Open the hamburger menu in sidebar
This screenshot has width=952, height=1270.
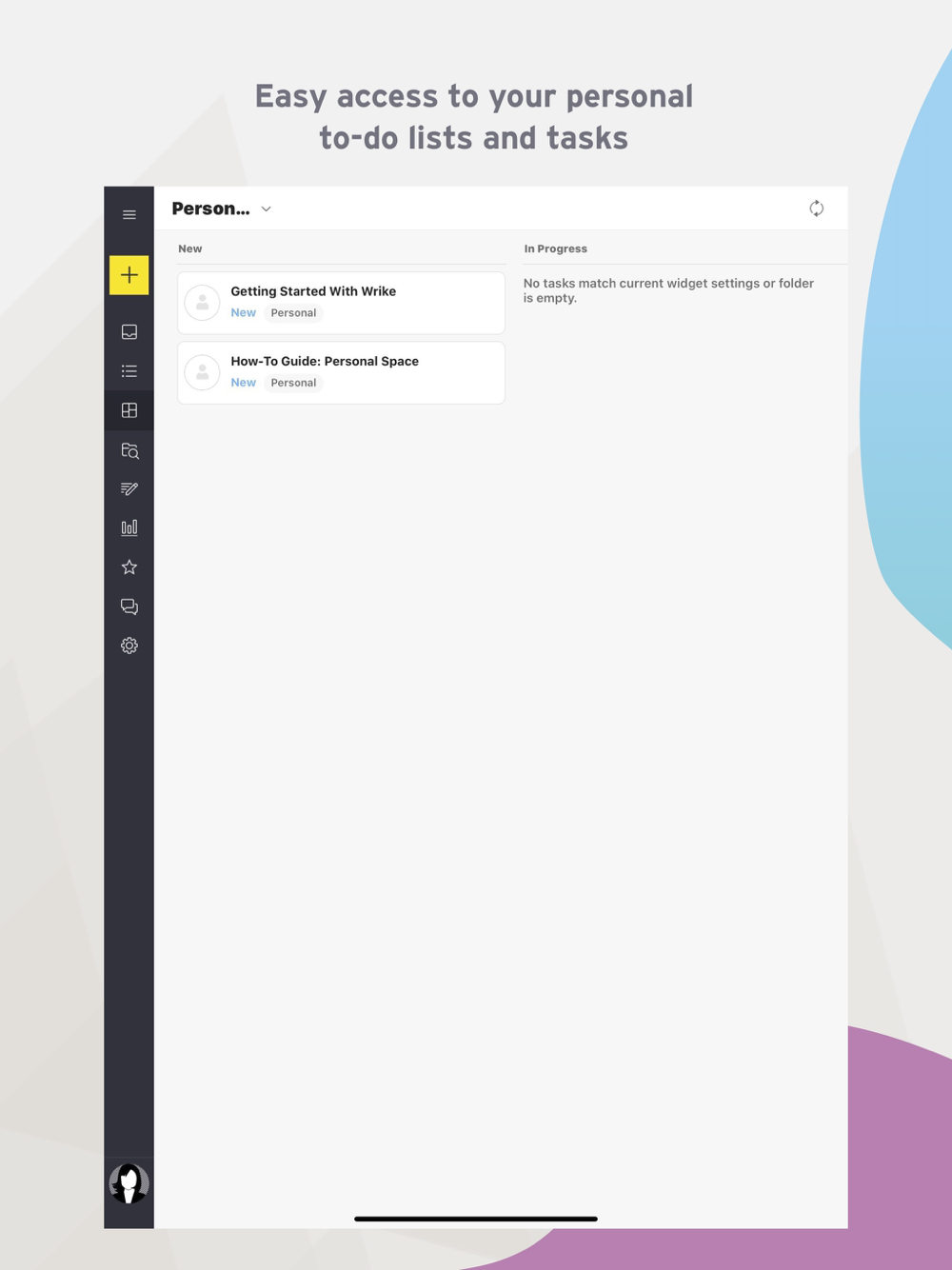tap(129, 215)
